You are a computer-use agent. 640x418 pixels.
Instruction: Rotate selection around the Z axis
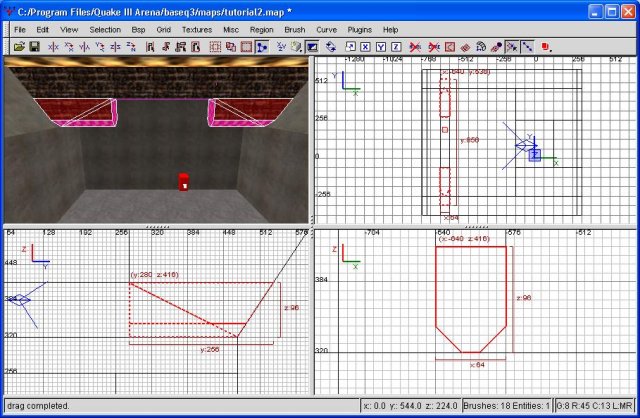(x=131, y=47)
